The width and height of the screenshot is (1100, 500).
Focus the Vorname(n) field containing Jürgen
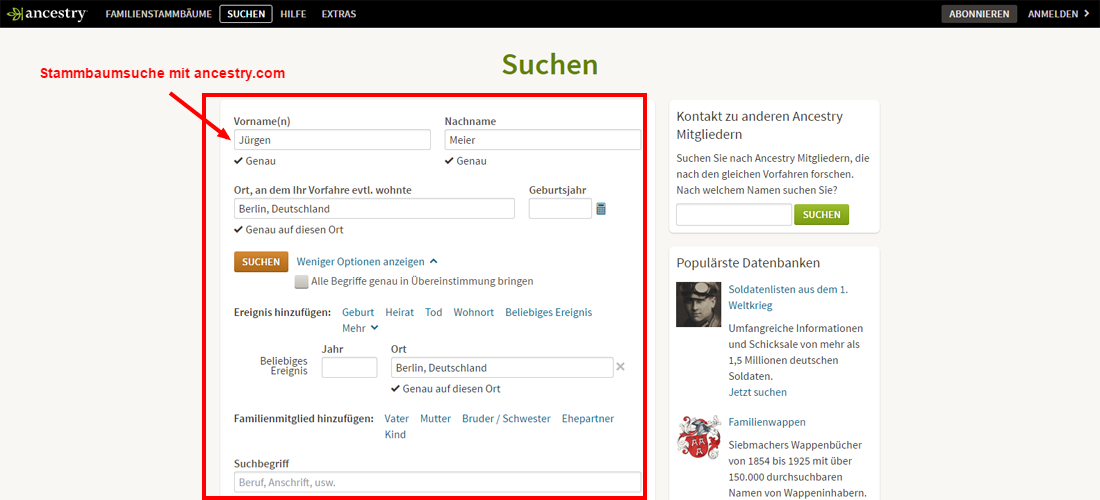(332, 140)
